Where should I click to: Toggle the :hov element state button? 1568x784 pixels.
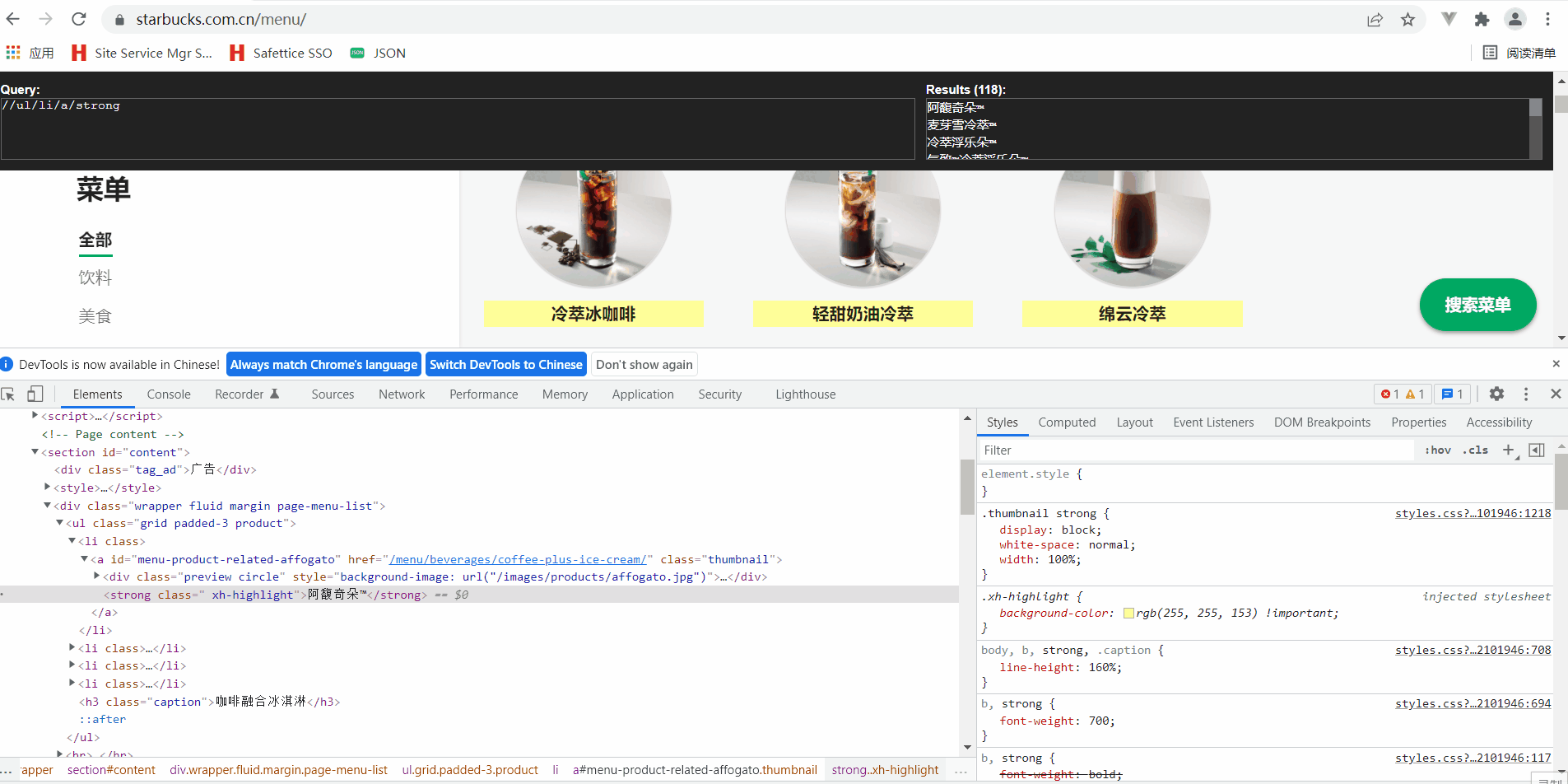(x=1438, y=450)
